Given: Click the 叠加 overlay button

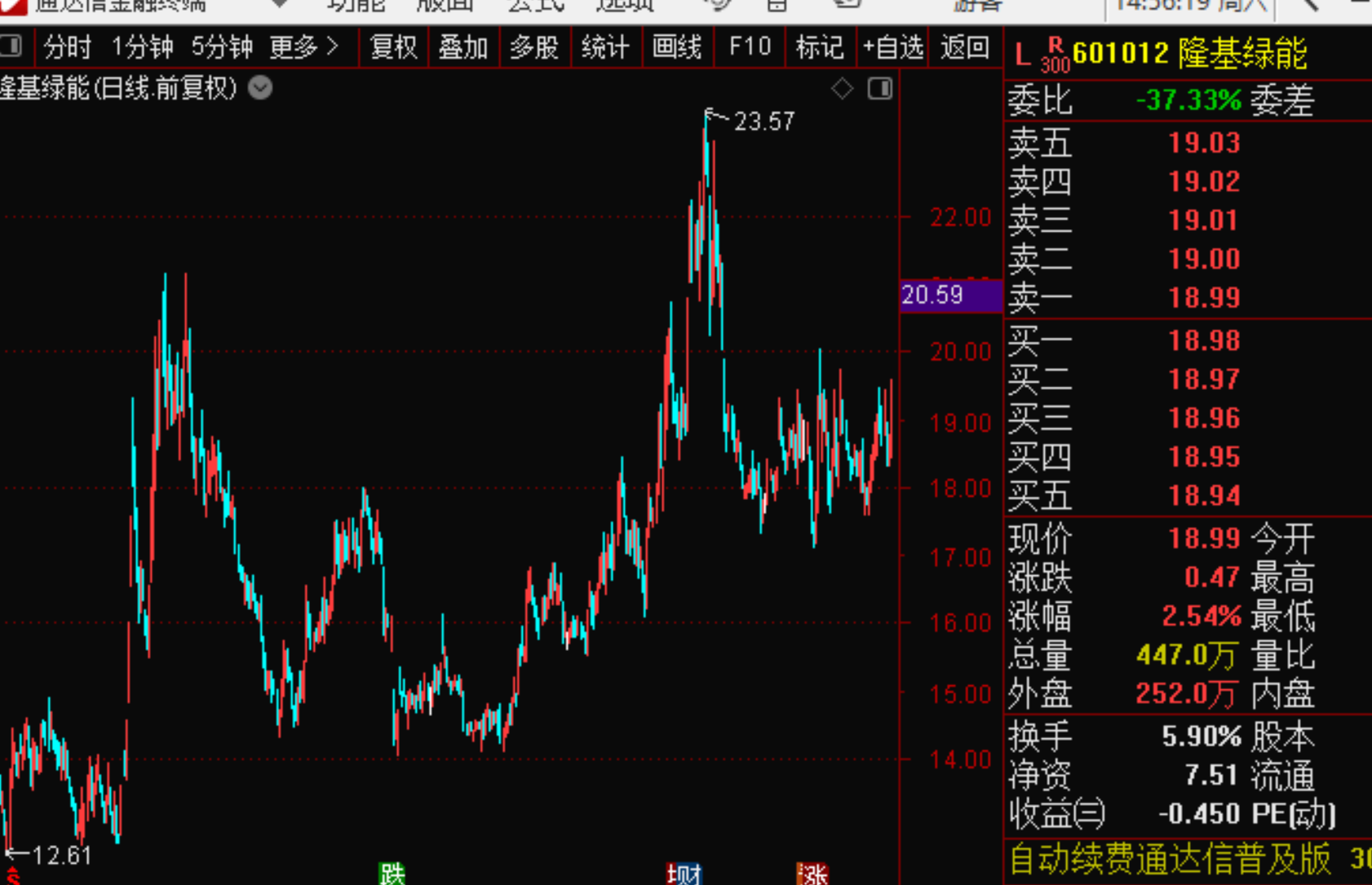Looking at the screenshot, I should 463,47.
